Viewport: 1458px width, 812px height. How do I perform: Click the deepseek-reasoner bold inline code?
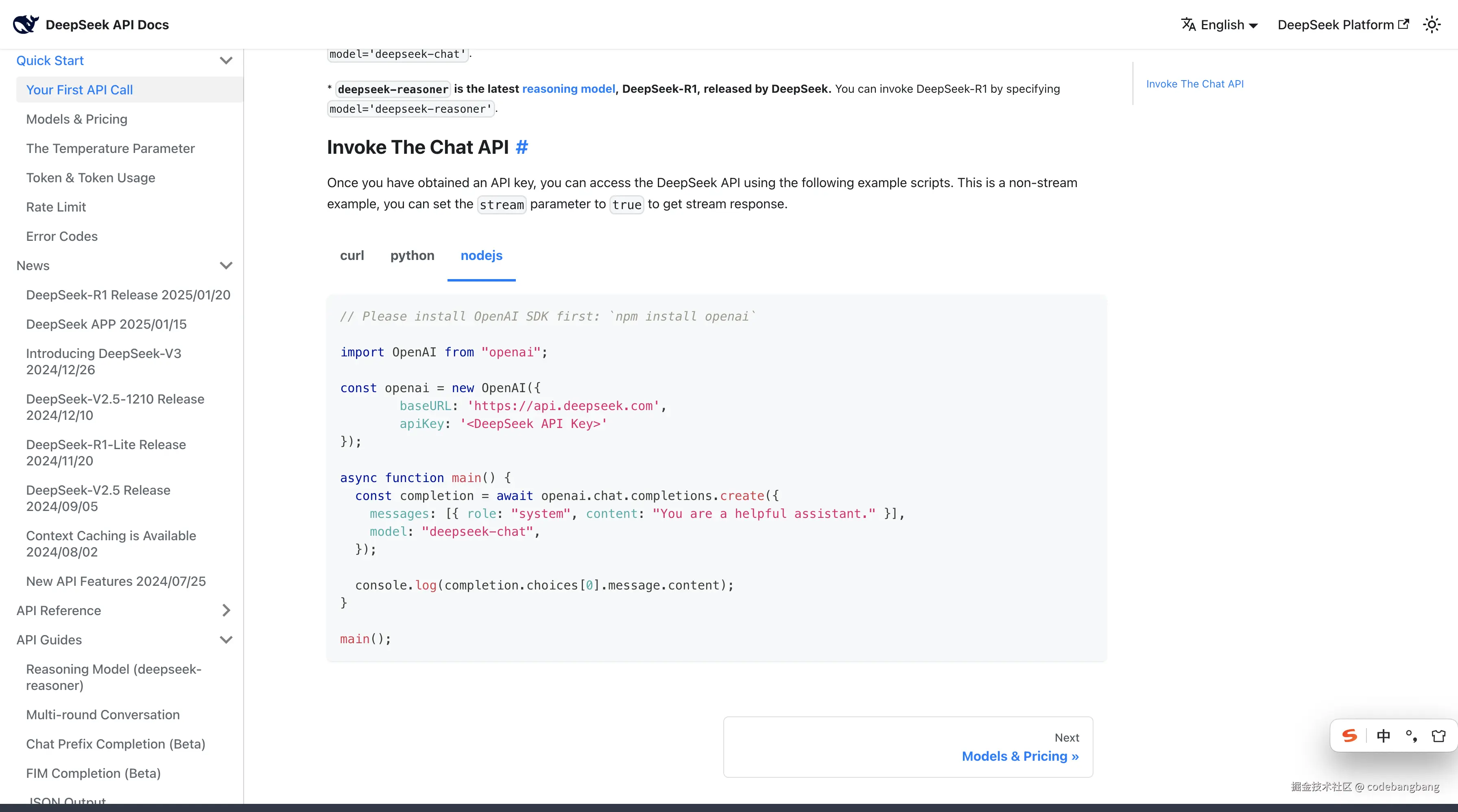pyautogui.click(x=393, y=89)
